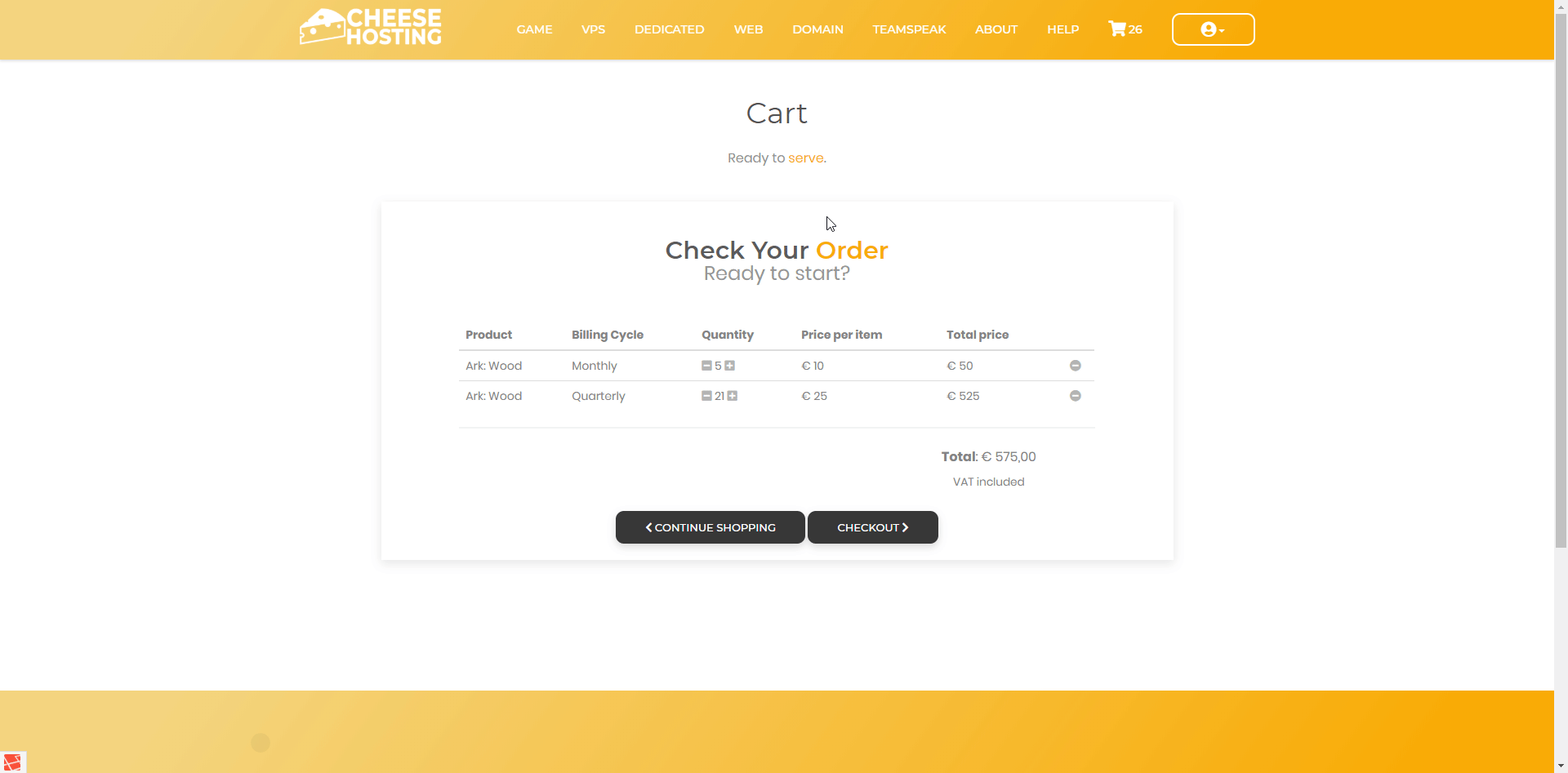This screenshot has height=773, width=1568.
Task: Open the DOMAIN menu item
Action: (x=817, y=29)
